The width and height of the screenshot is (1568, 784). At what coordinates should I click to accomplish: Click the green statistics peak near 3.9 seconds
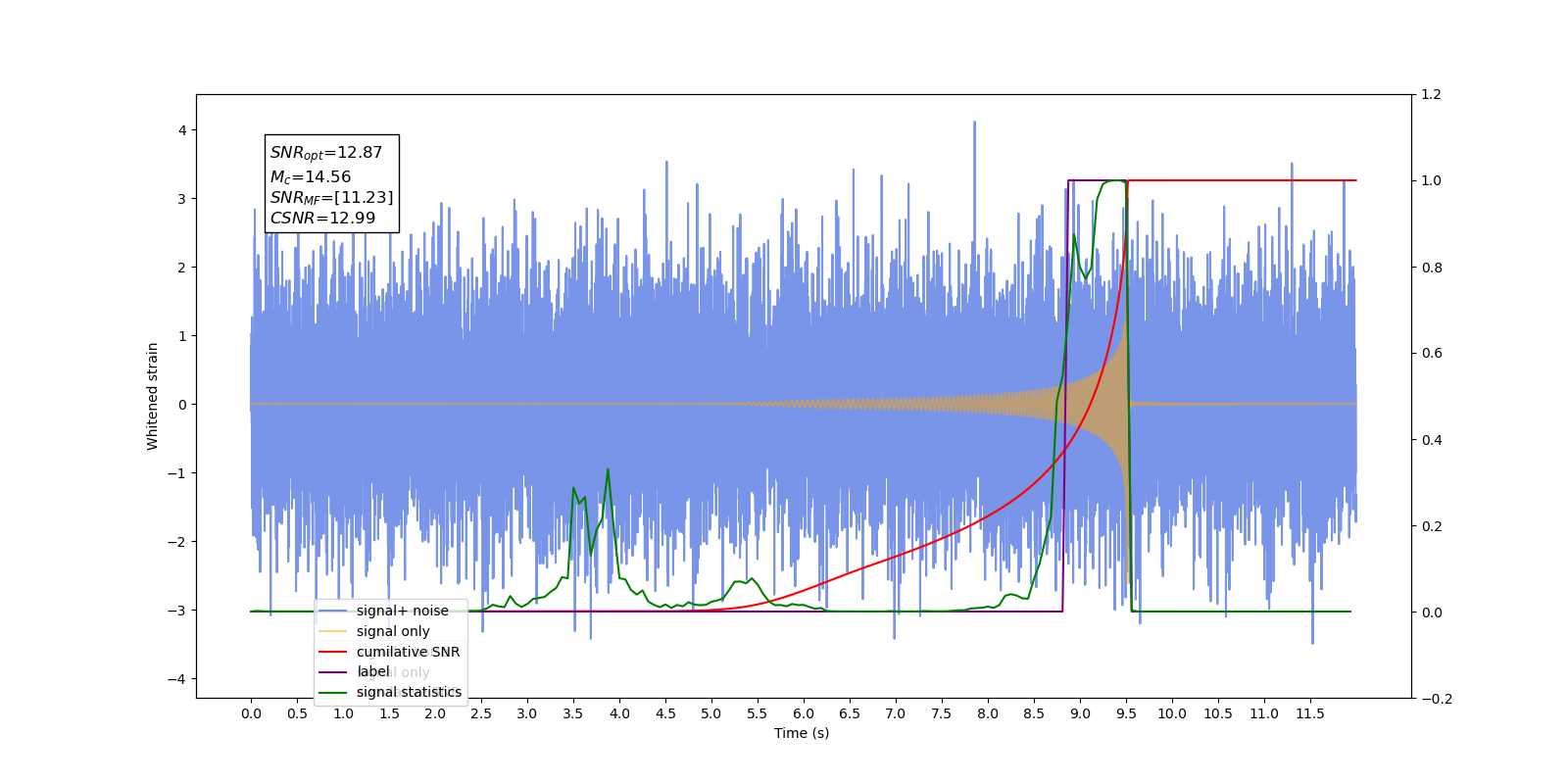(608, 470)
